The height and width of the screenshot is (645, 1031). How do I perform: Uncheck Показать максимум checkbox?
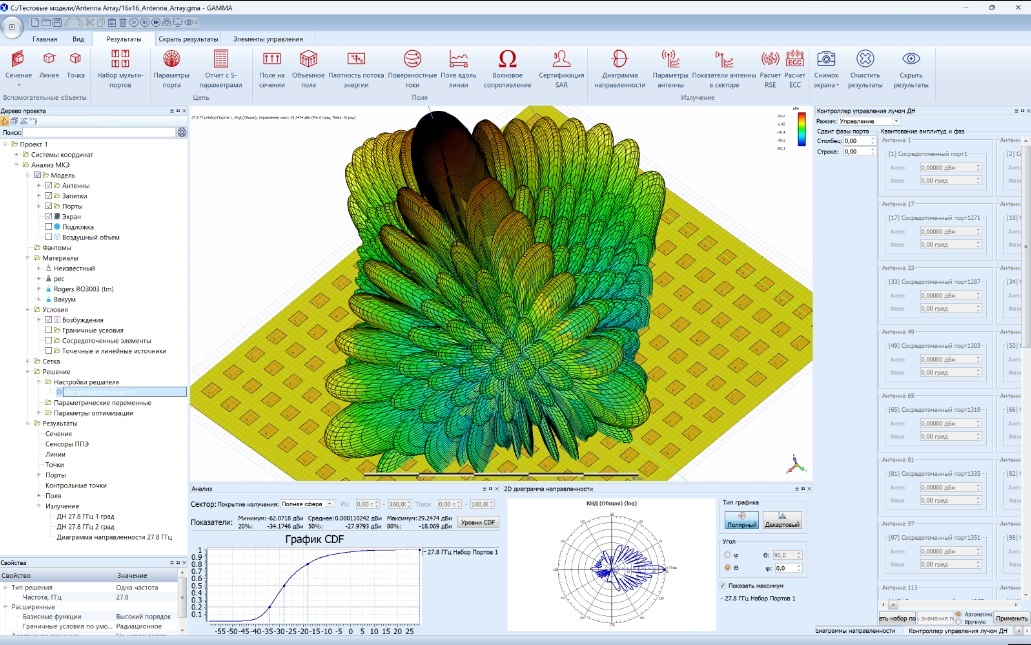point(724,586)
